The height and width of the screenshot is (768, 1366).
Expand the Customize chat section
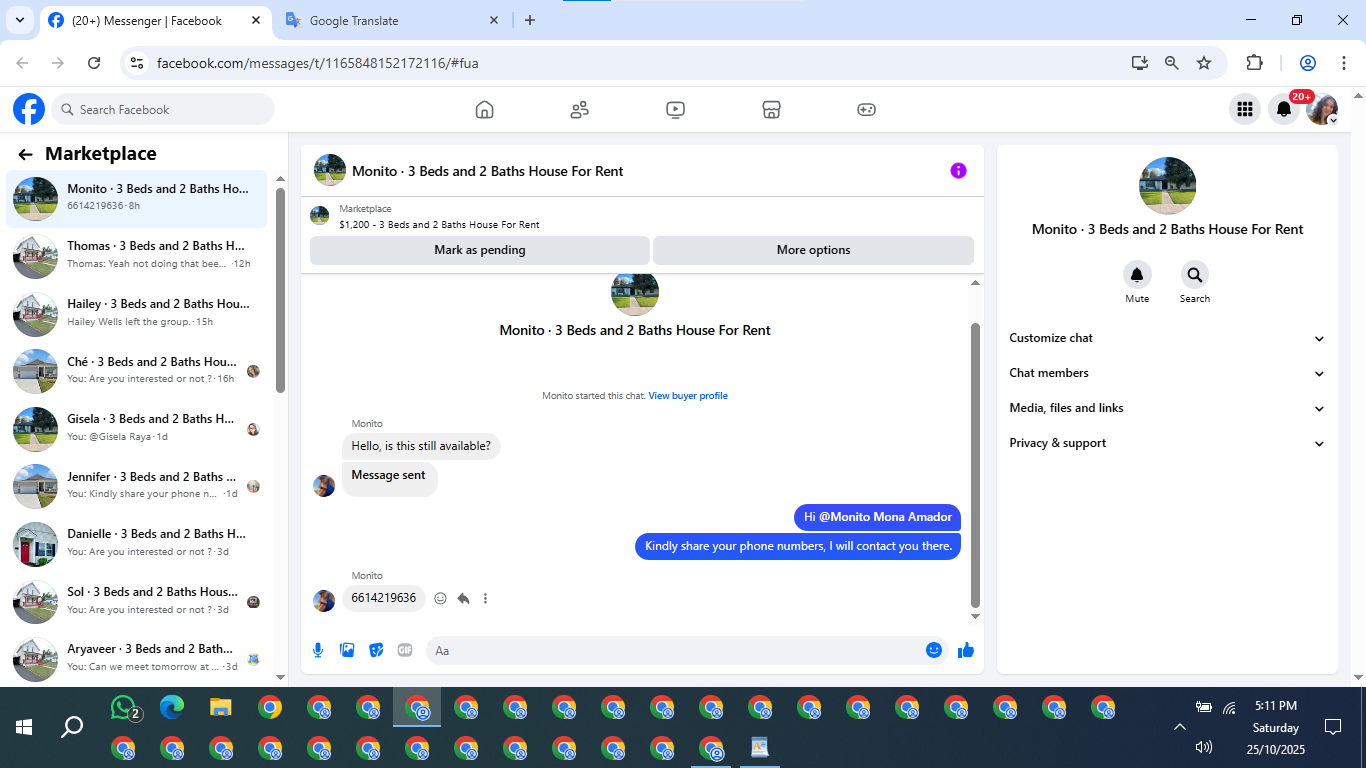[1167, 338]
